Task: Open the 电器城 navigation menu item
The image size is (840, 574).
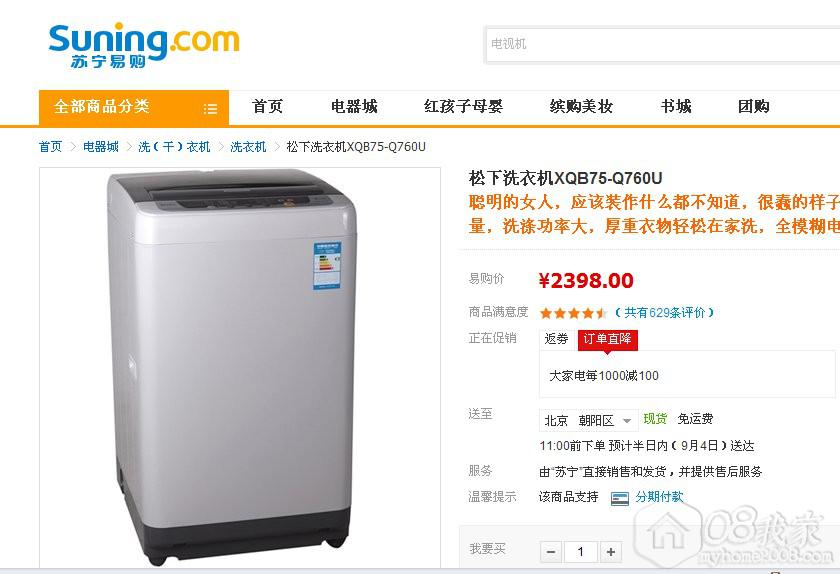Action: tap(354, 107)
